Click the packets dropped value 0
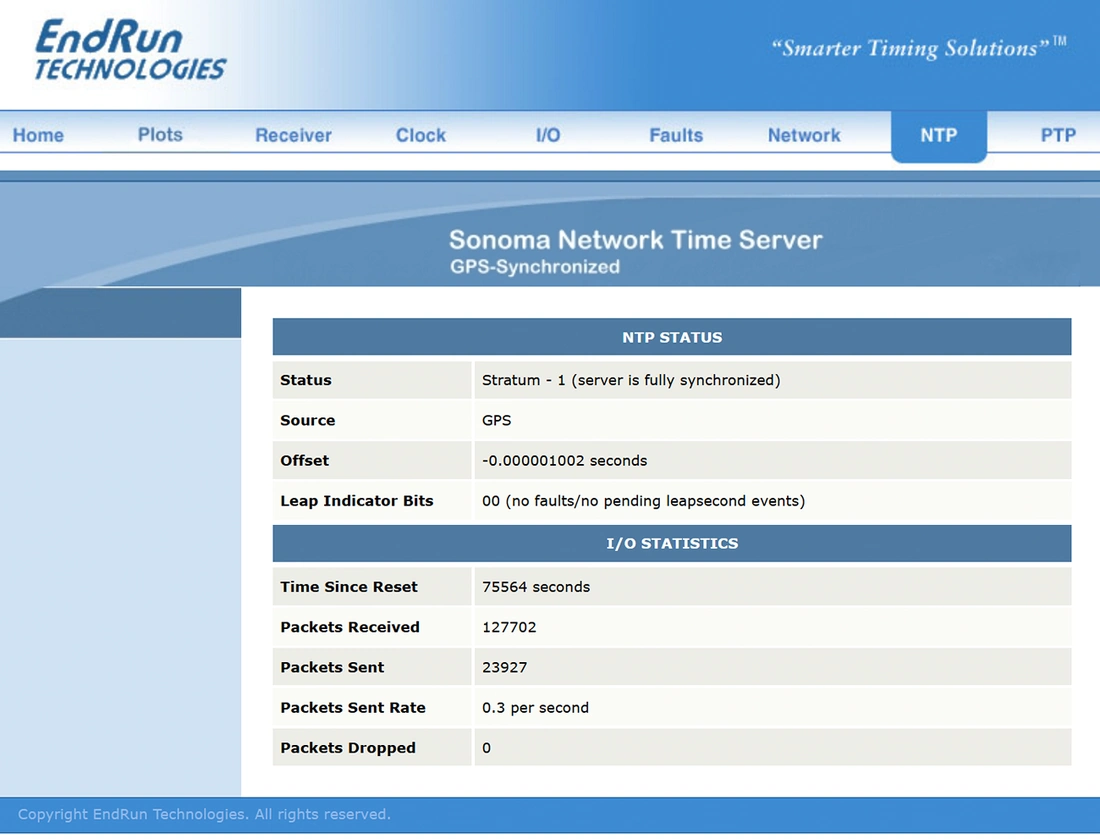 (x=486, y=748)
